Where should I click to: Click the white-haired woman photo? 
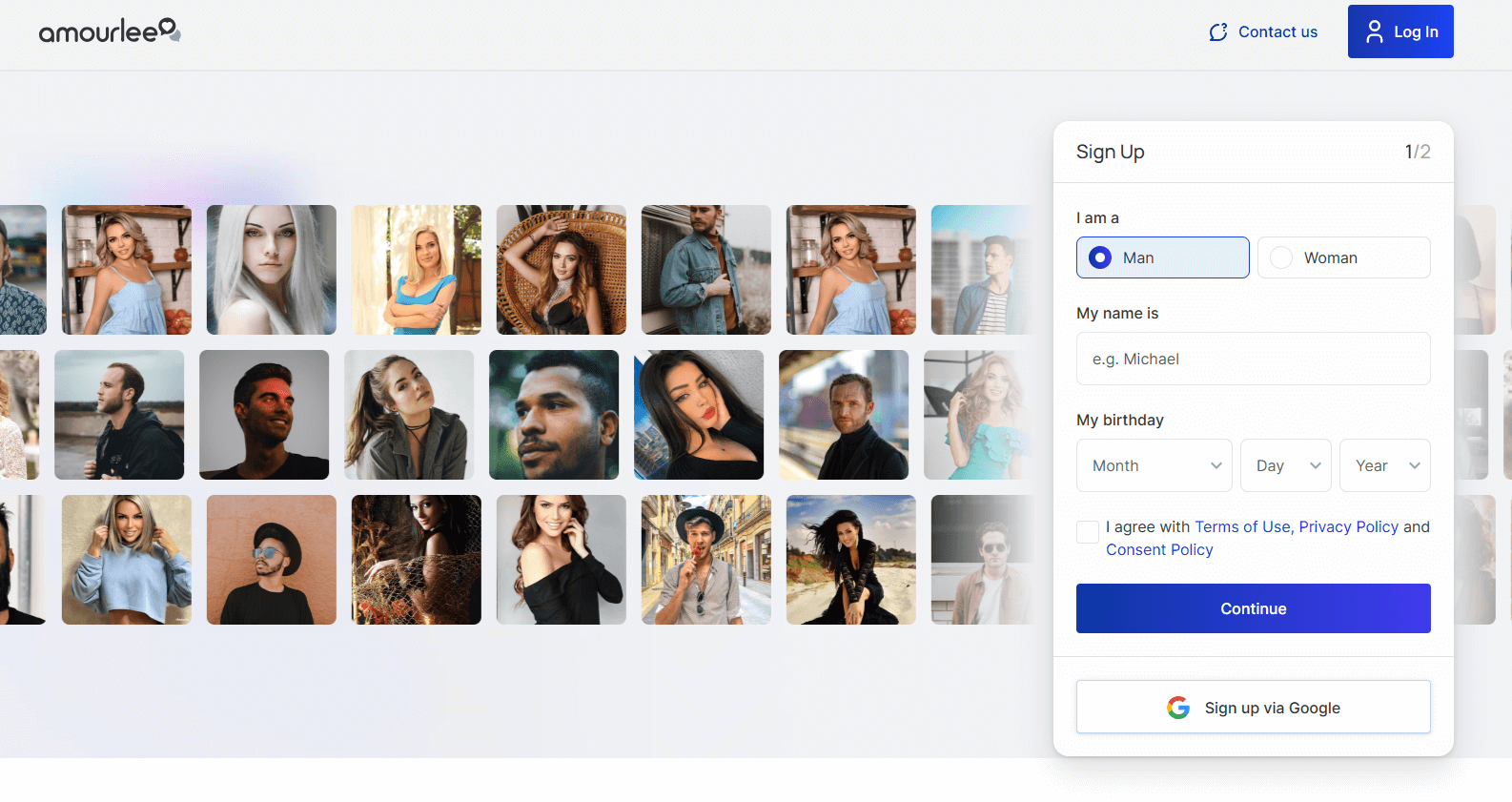pos(272,270)
